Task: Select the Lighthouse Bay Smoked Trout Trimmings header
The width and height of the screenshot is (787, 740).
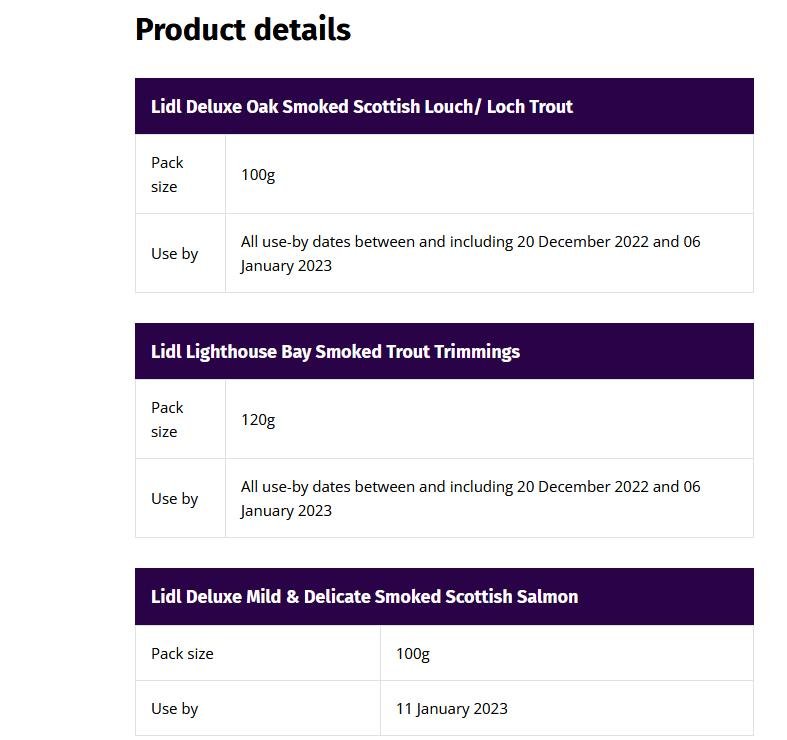Action: [x=335, y=351]
